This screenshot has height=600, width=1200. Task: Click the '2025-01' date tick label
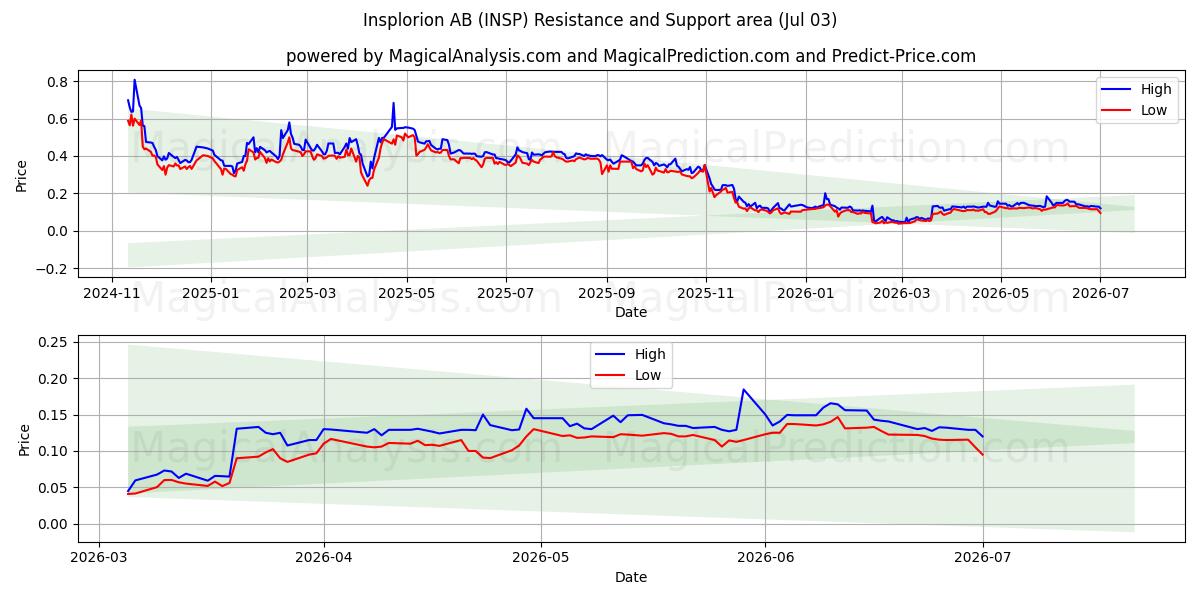coord(211,293)
